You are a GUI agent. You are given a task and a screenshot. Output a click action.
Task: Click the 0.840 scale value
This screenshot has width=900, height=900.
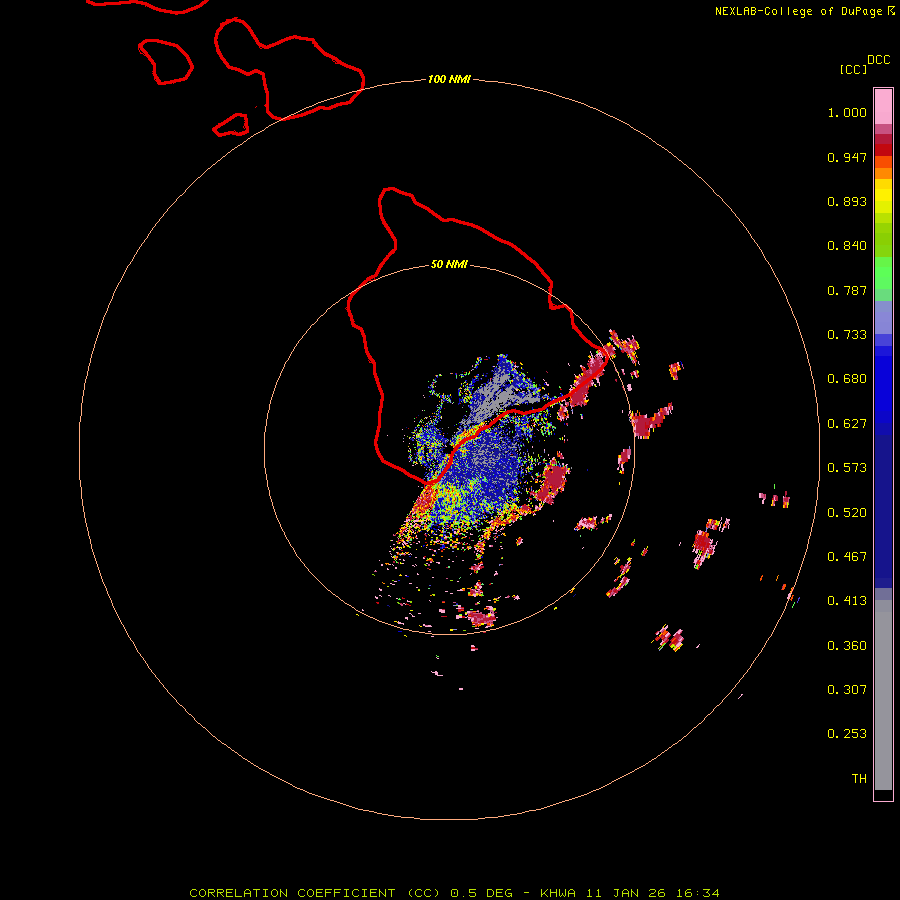[x=847, y=246]
